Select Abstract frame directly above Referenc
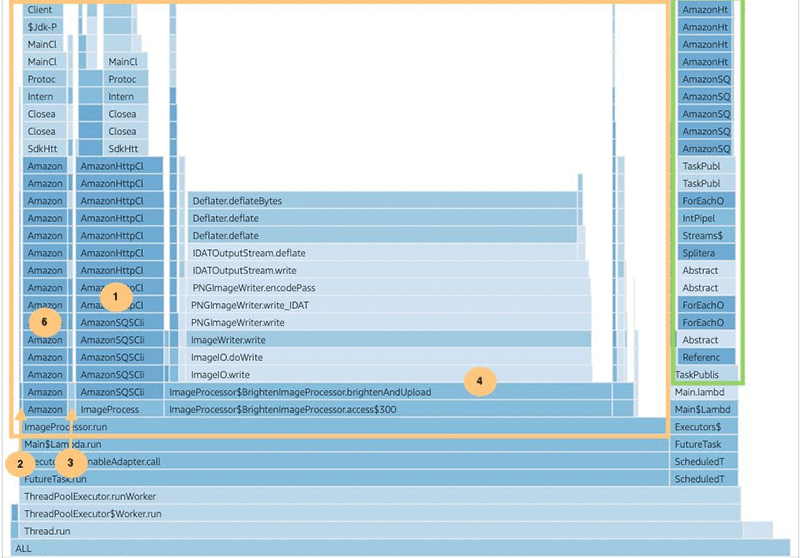Viewport: 800px width, 558px height. click(x=706, y=340)
